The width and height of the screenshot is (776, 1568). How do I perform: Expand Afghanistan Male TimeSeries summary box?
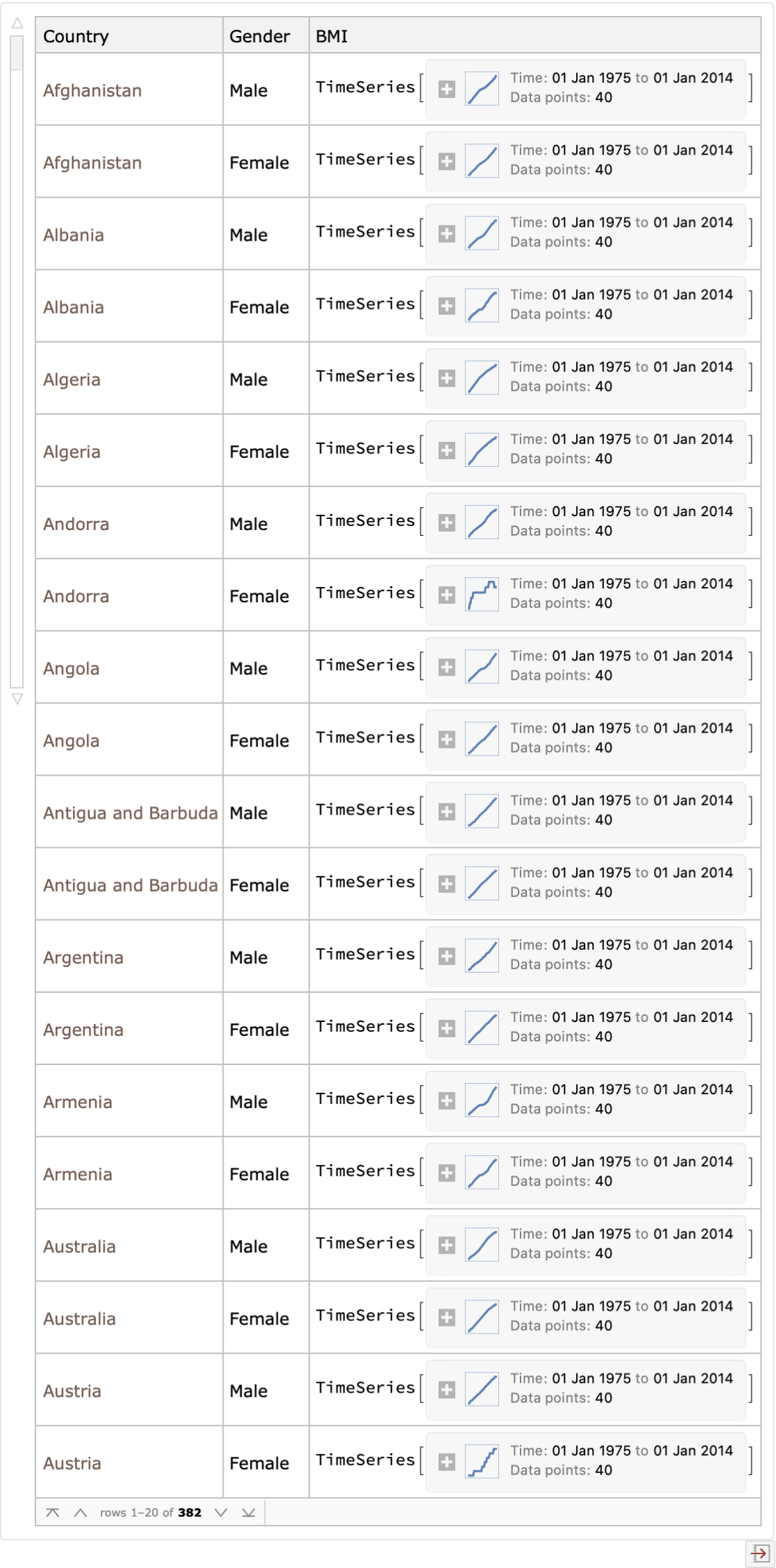(x=447, y=89)
